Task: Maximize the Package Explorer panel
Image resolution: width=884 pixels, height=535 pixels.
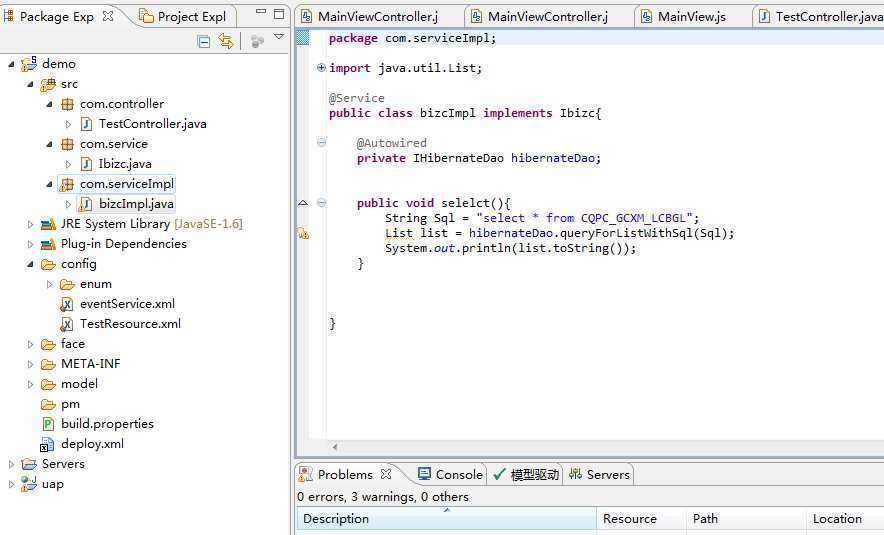Action: tap(279, 14)
